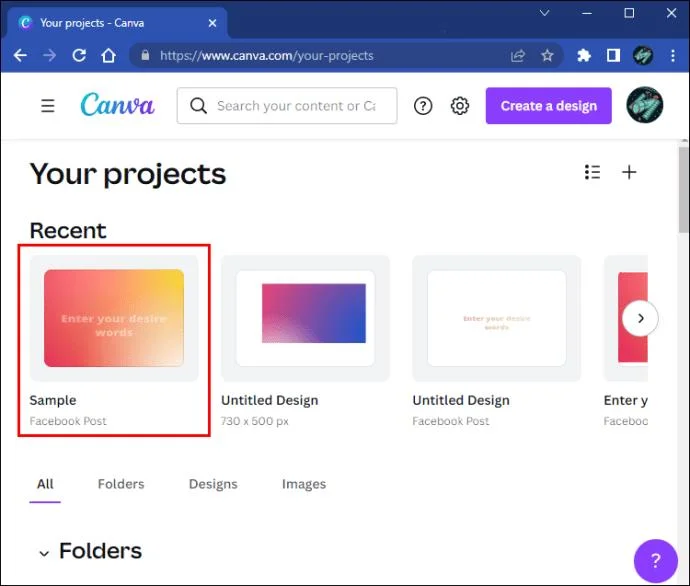Click the Recent section heading
The width and height of the screenshot is (690, 586).
tap(68, 231)
